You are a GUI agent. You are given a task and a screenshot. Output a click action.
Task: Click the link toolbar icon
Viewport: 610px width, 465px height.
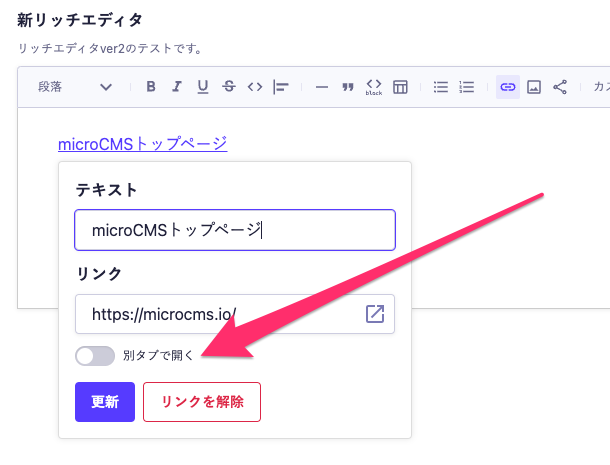click(508, 87)
